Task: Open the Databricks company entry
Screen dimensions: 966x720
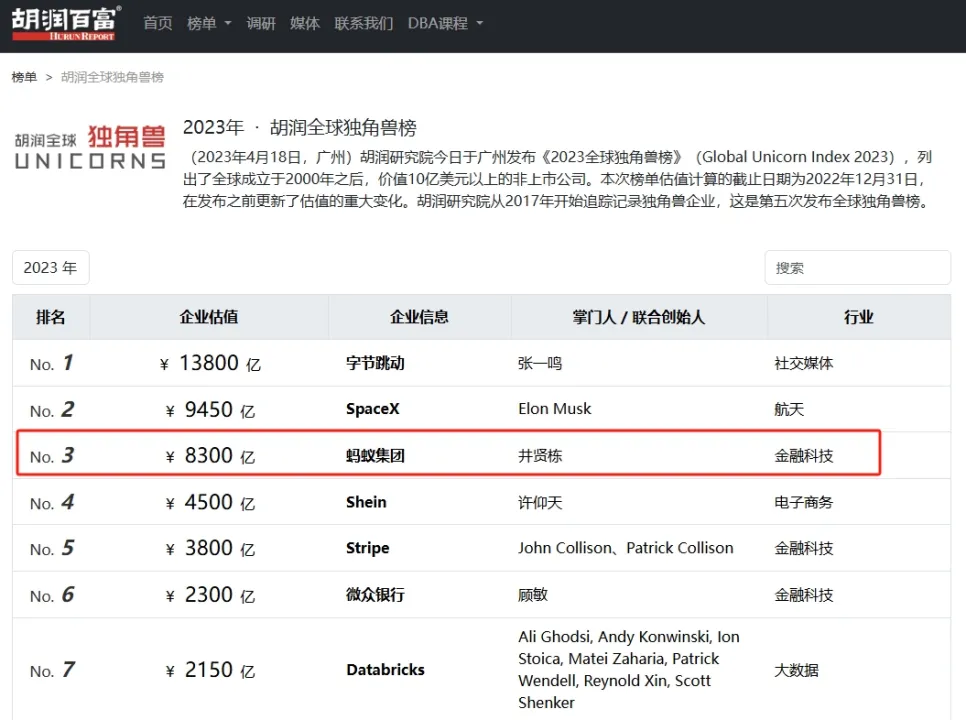Action: [385, 670]
